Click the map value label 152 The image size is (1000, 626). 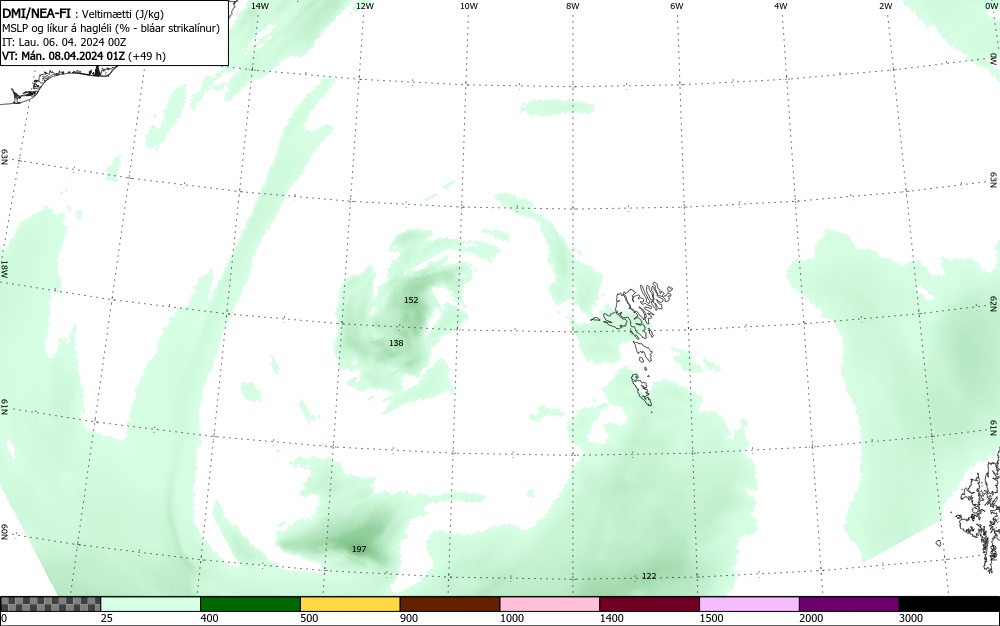pyautogui.click(x=411, y=300)
